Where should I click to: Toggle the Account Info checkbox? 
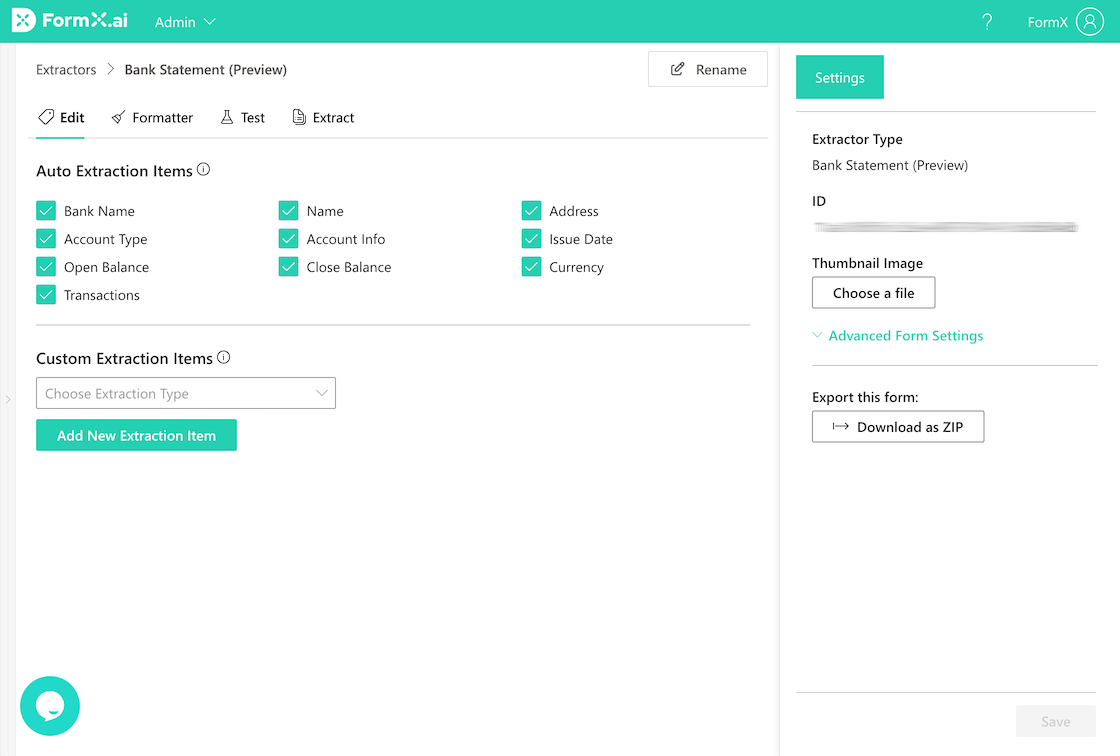(x=289, y=238)
